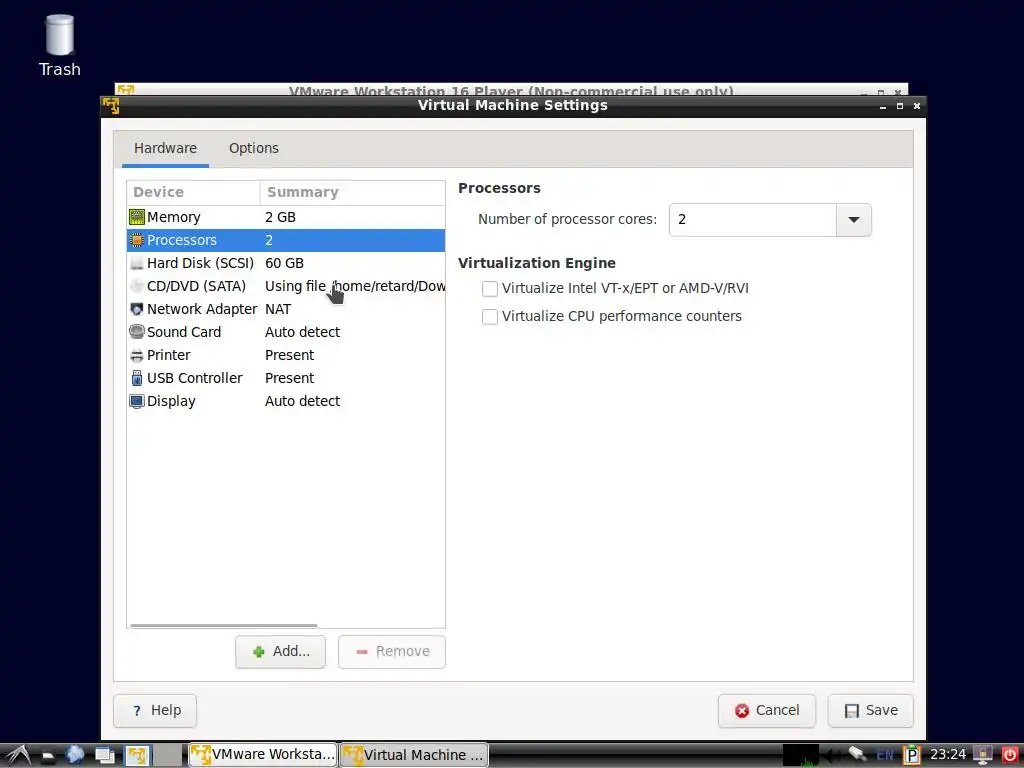Select the VMware desktop pager thumbnail

click(x=137, y=756)
